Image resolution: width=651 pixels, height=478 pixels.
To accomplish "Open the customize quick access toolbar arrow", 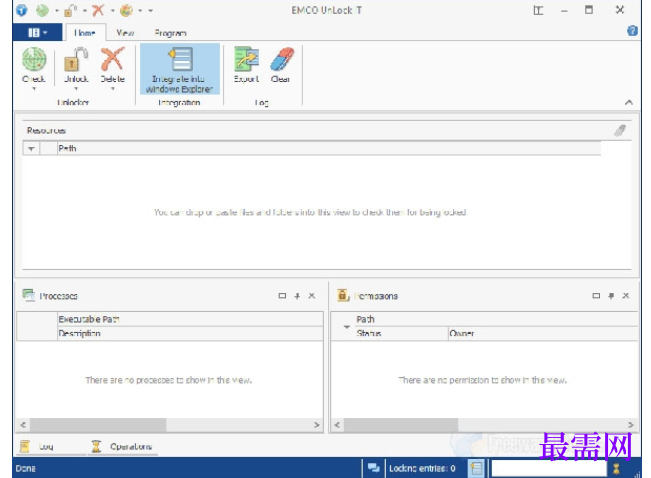I will click(151, 11).
